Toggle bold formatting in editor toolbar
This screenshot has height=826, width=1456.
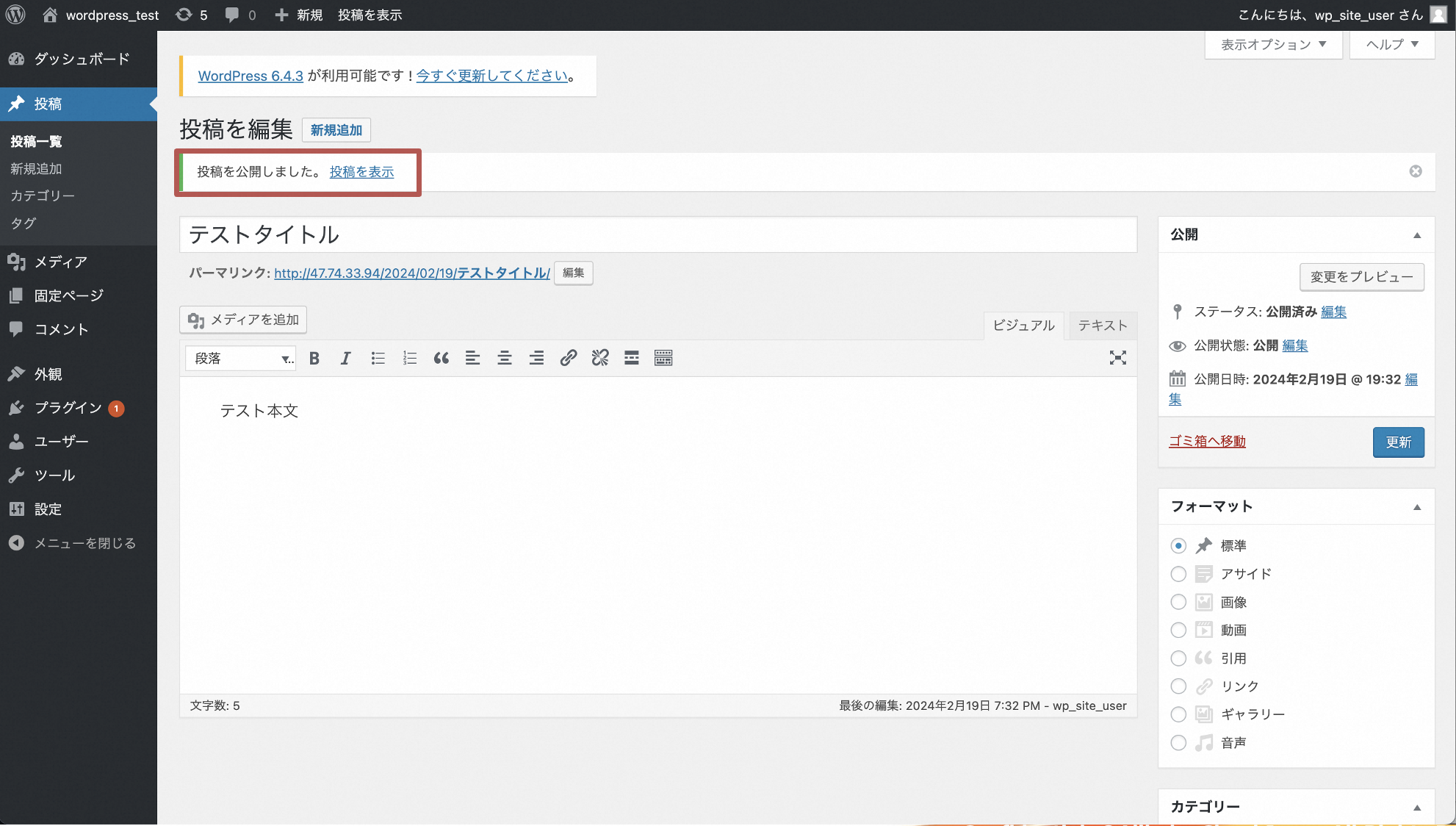(x=314, y=358)
